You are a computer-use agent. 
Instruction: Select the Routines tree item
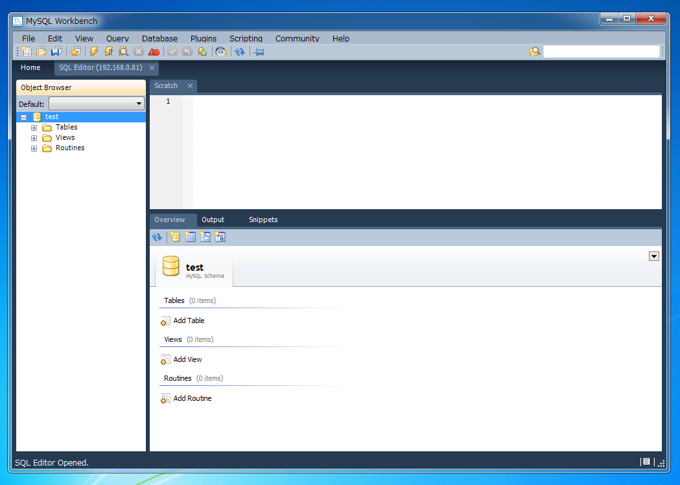point(70,148)
